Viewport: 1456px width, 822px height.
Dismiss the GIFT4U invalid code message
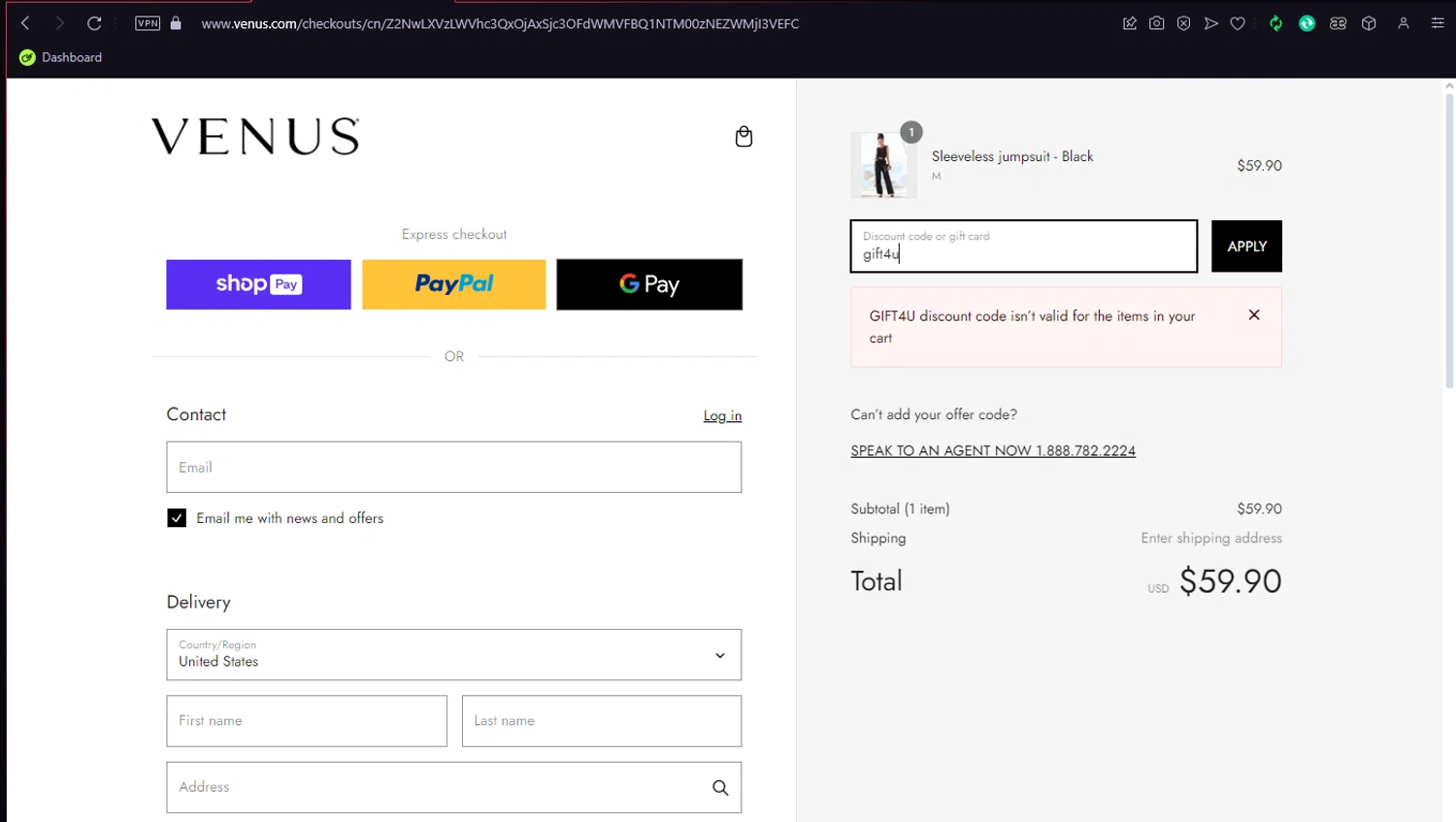pyautogui.click(x=1254, y=314)
